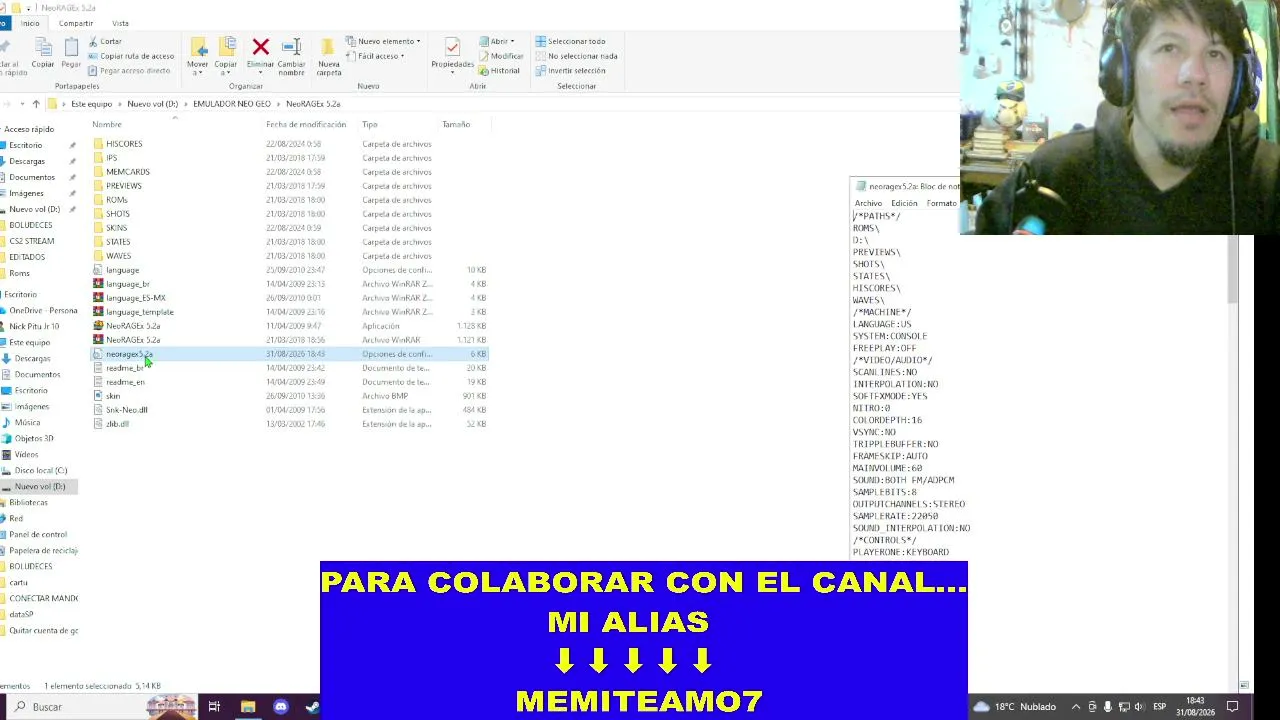Open Archivo menu in Bloc de notas

click(868, 203)
